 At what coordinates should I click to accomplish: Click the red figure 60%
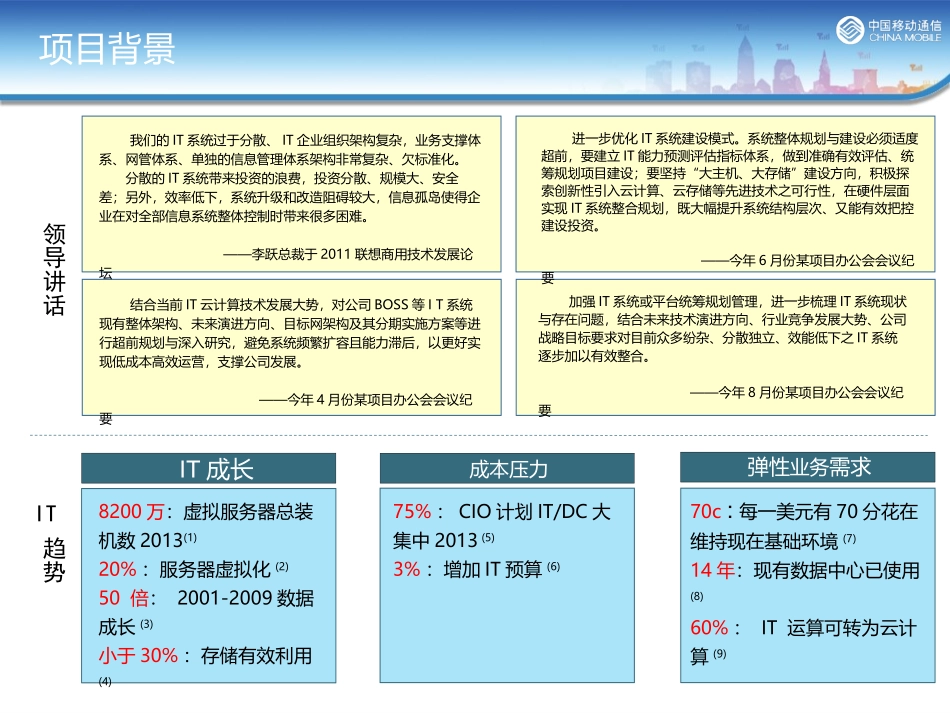coord(709,628)
